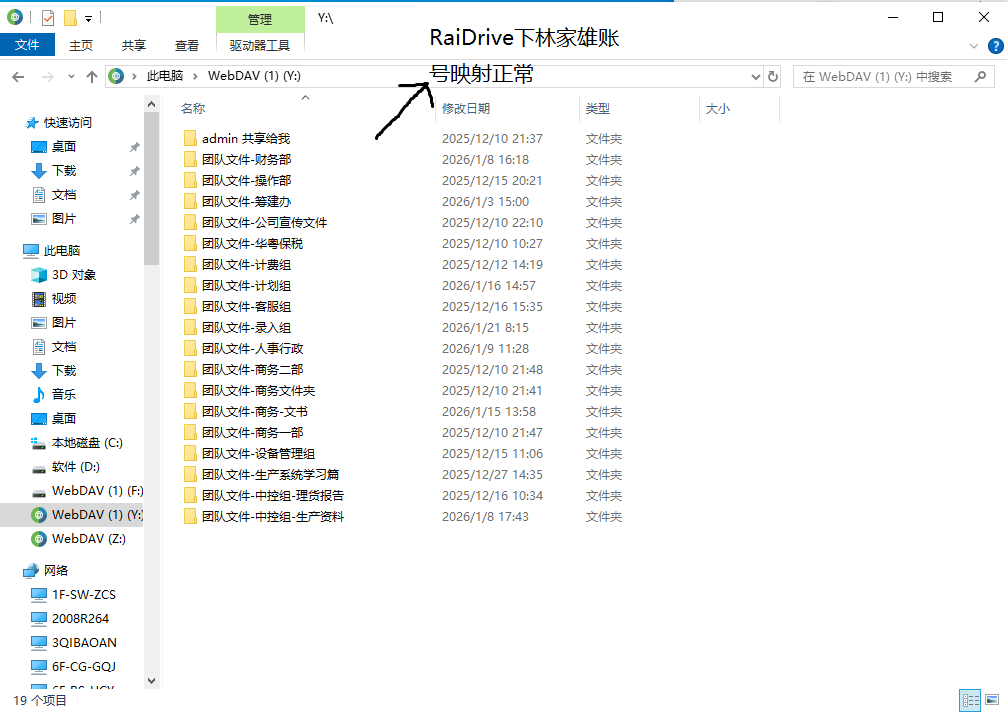The width and height of the screenshot is (1008, 712).
Task: Open the 文件 ribbon menu
Action: coord(27,45)
